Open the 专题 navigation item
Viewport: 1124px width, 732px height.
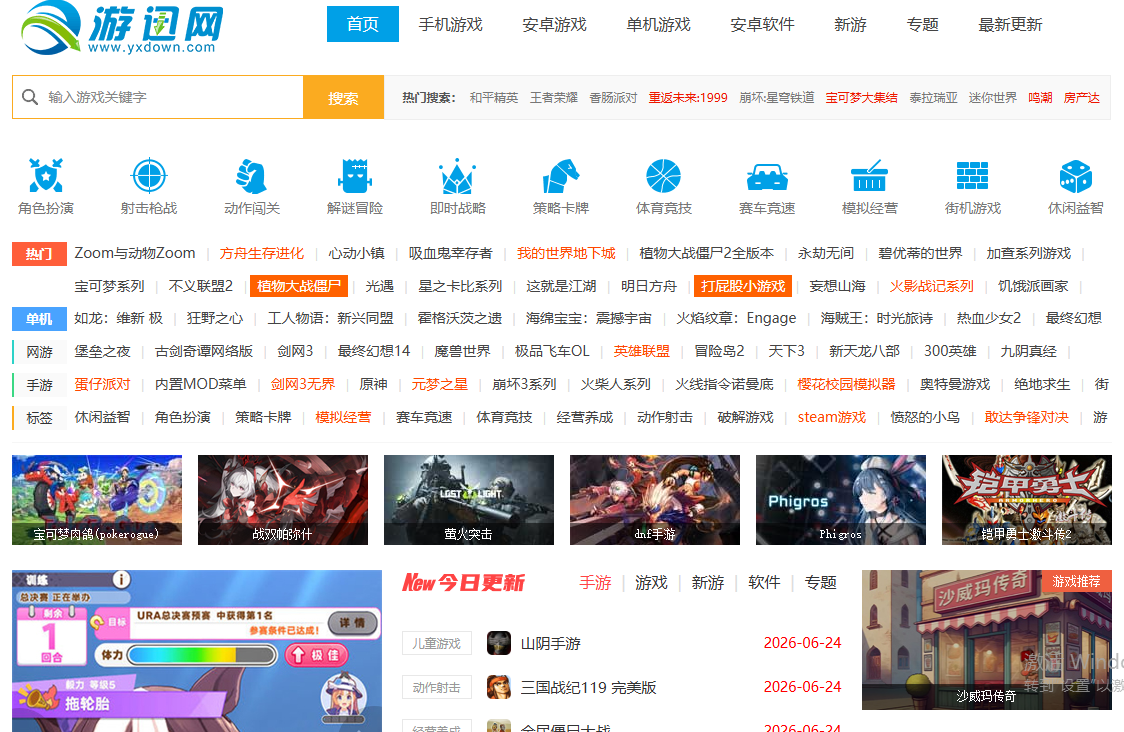923,24
